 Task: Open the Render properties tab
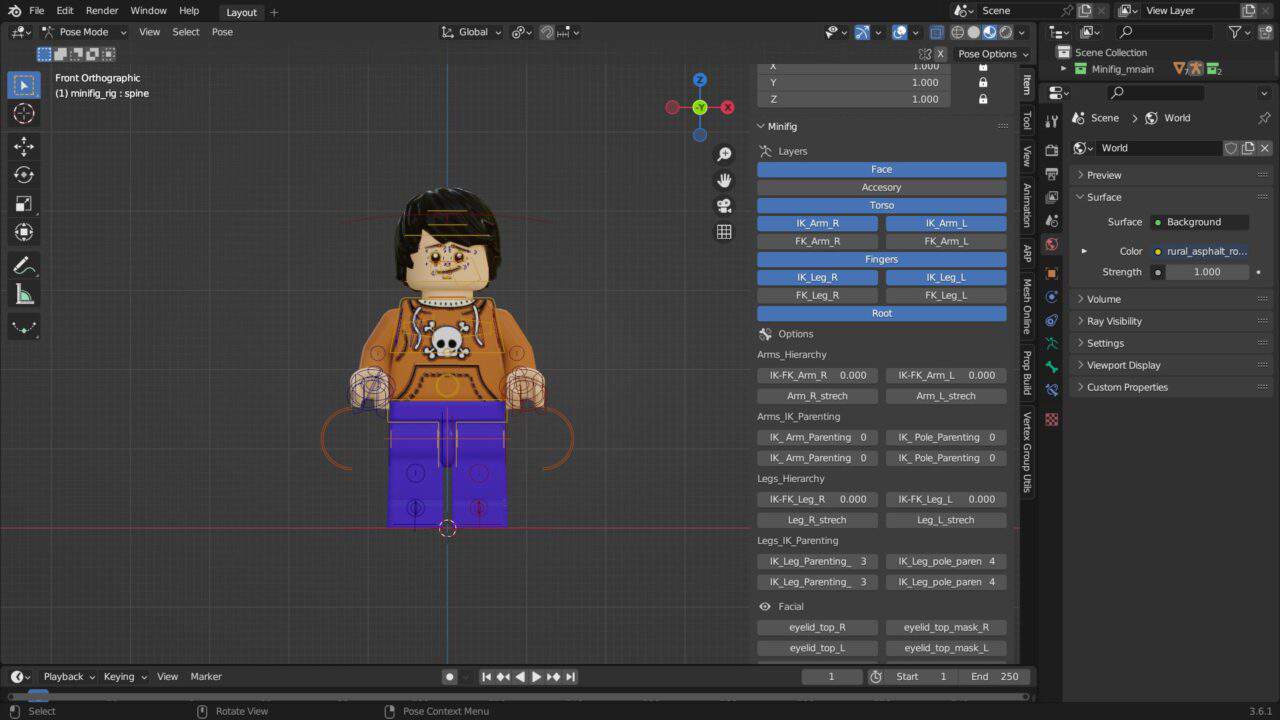(1051, 149)
